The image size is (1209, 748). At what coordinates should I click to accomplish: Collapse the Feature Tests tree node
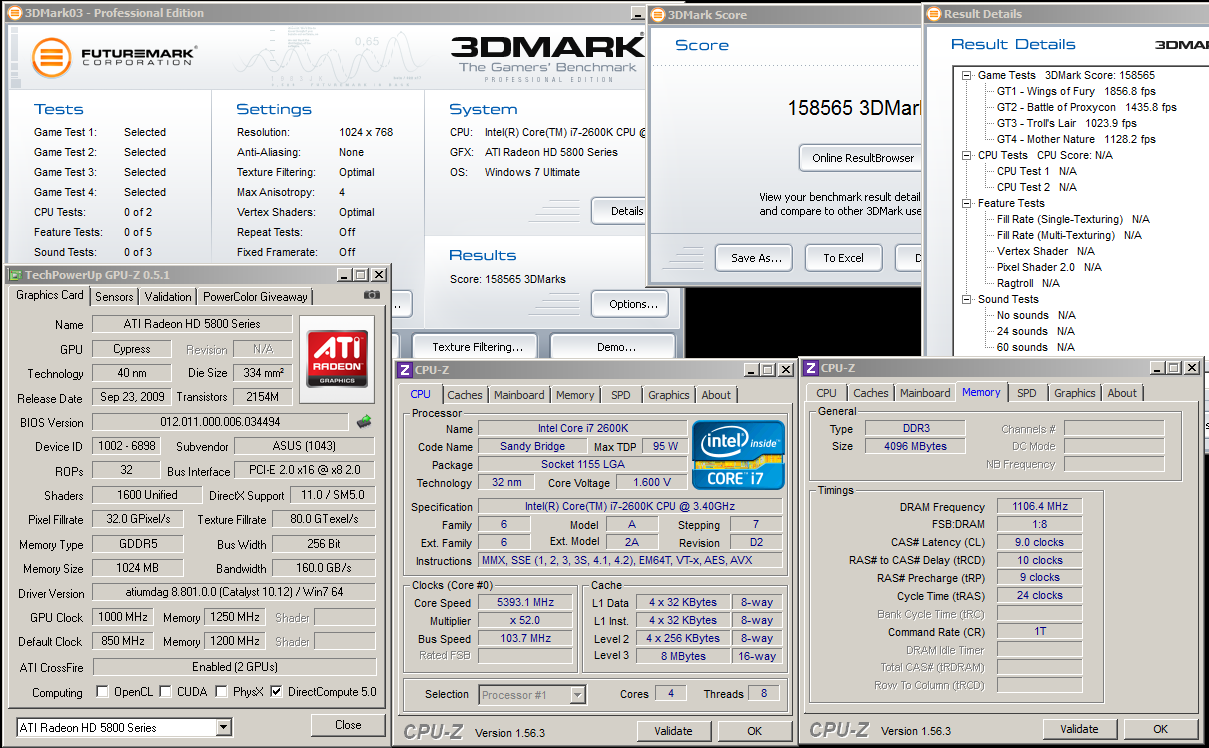[x=967, y=203]
